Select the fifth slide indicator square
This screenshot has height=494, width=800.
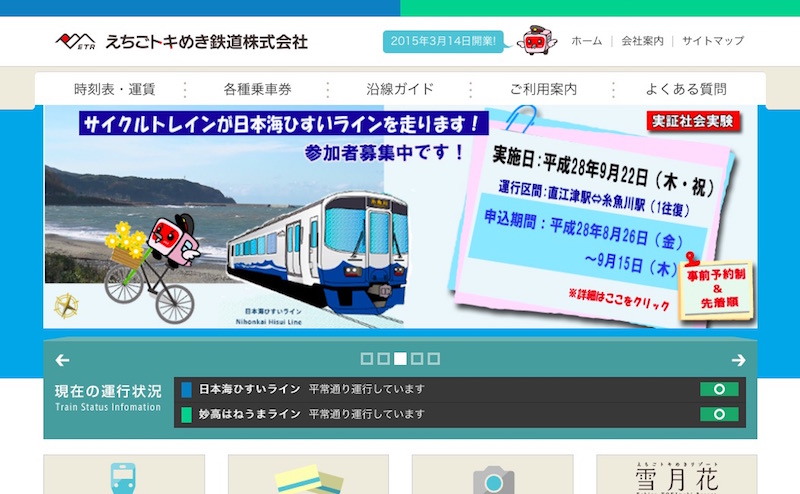(434, 359)
